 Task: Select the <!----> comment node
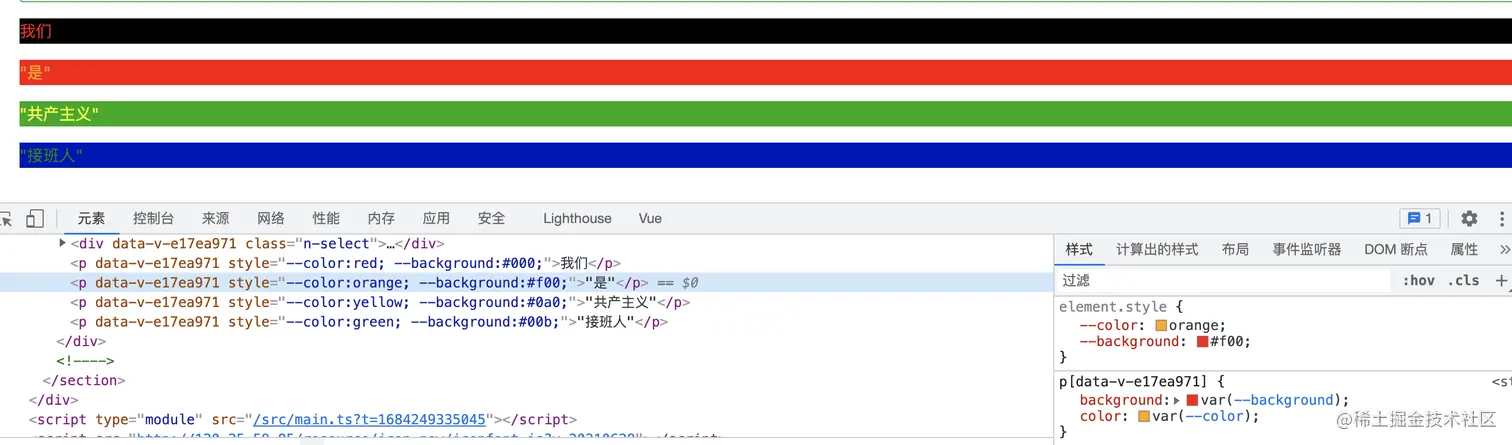click(x=85, y=361)
